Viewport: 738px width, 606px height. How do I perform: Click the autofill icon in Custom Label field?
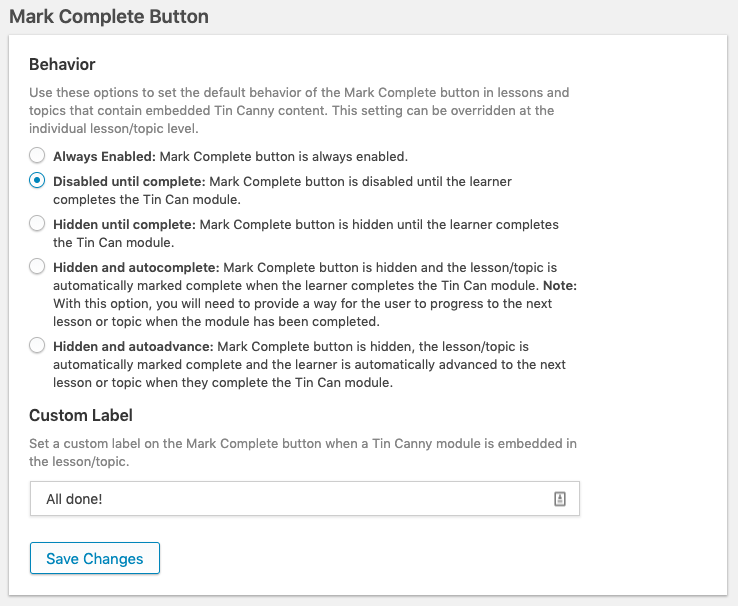pyautogui.click(x=560, y=499)
